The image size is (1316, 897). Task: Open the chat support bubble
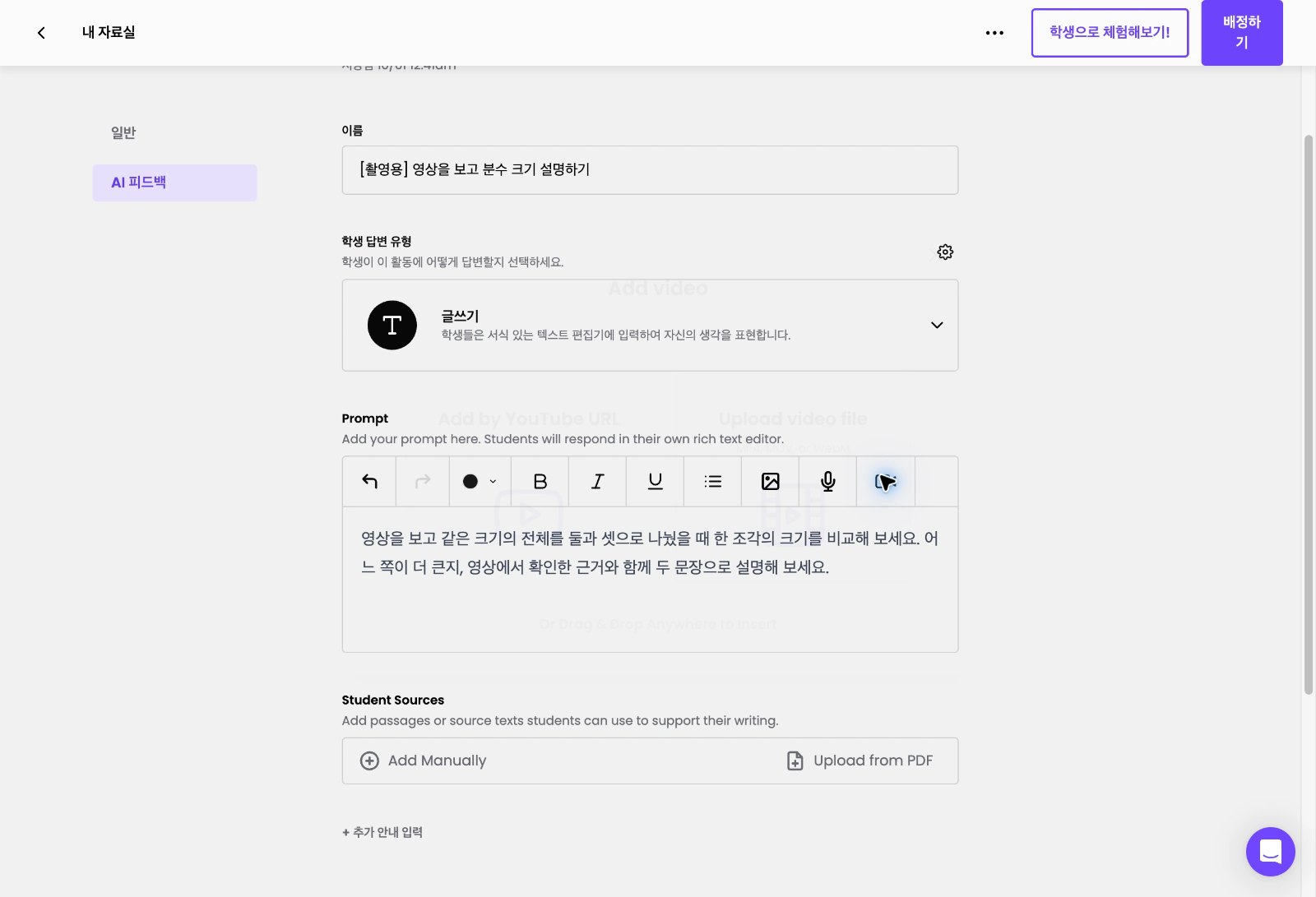click(1271, 852)
